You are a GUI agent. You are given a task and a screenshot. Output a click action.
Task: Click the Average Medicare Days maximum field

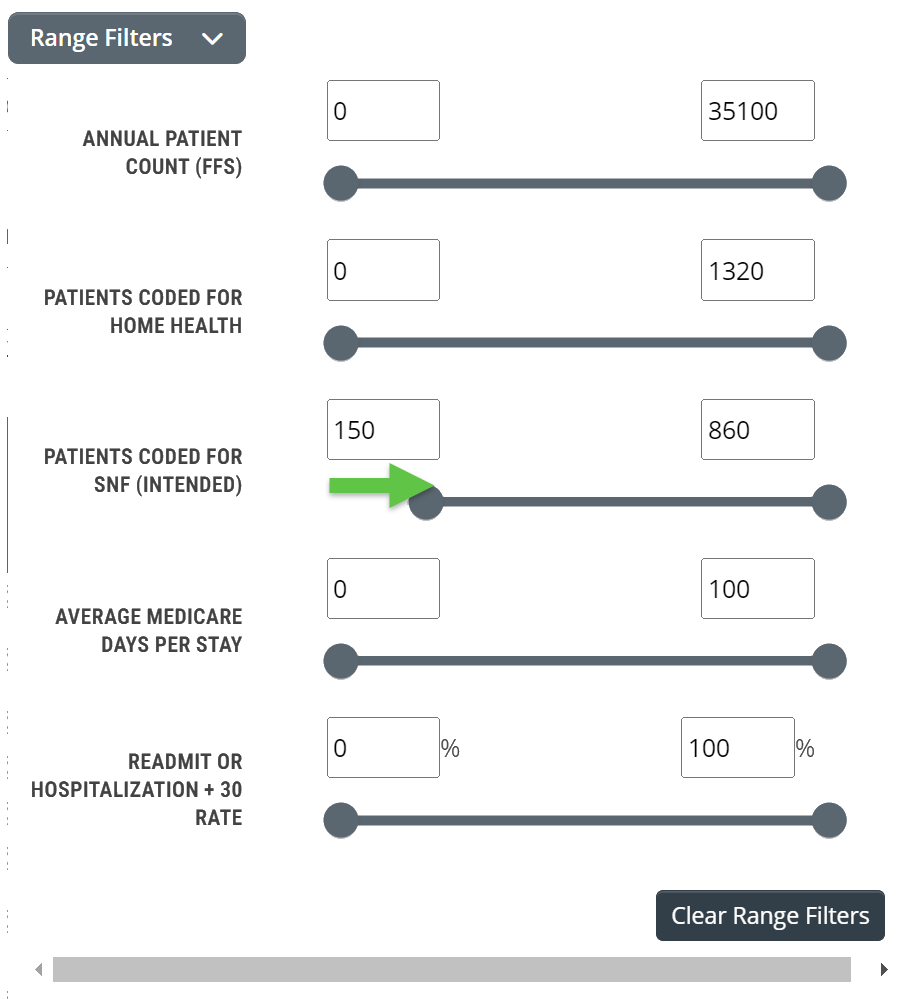tap(758, 589)
